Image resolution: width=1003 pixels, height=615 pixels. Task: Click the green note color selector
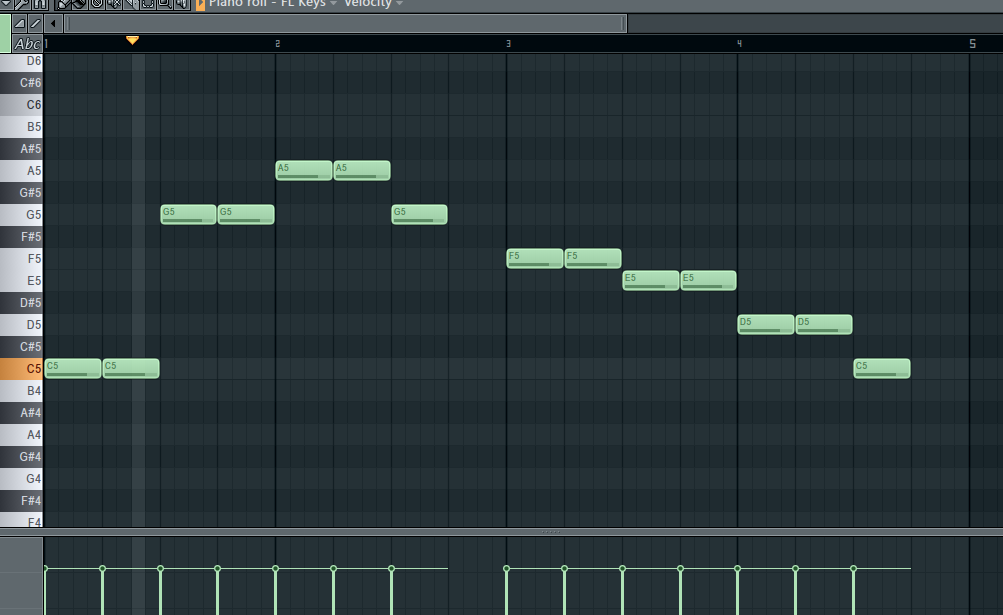point(5,33)
